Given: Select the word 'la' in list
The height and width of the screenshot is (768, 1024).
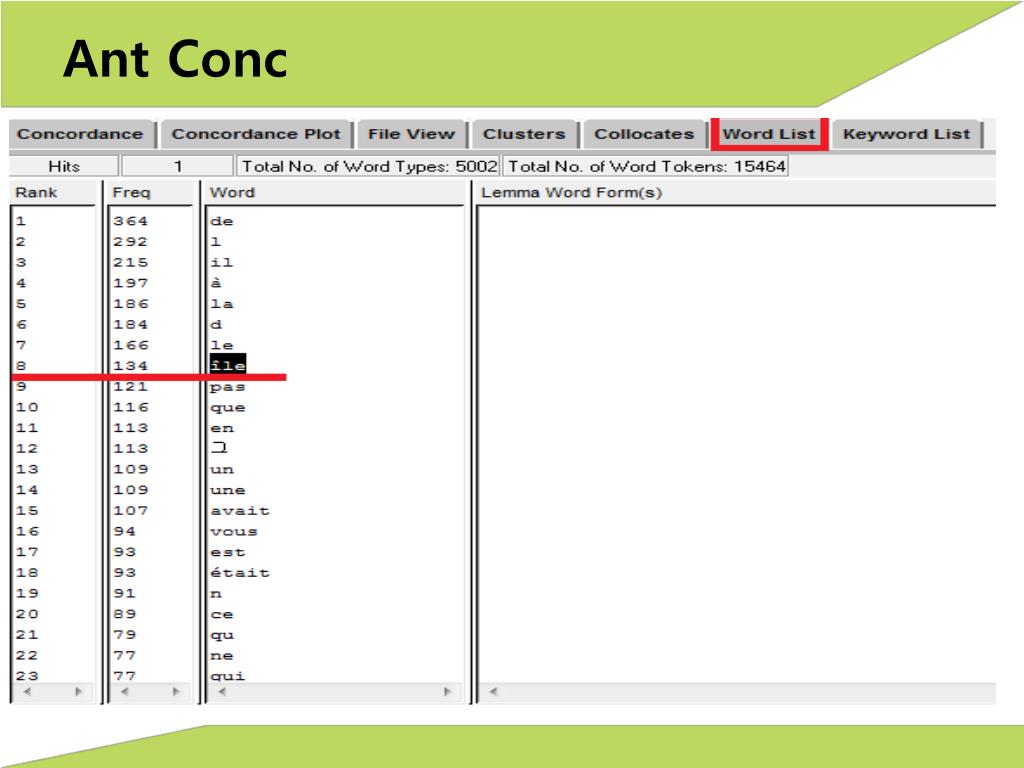Looking at the screenshot, I should pyautogui.click(x=222, y=304).
